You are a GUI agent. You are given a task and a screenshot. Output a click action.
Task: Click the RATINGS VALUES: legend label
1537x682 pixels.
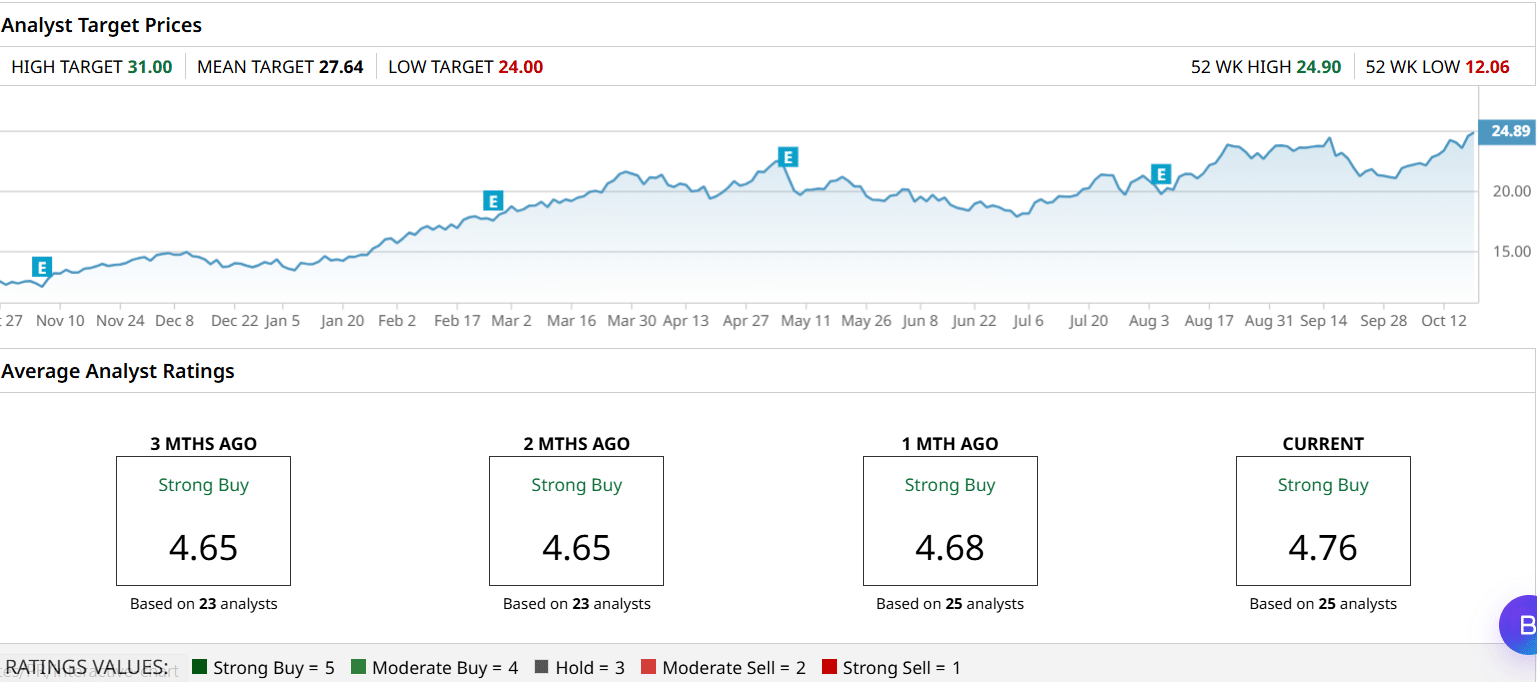86,667
